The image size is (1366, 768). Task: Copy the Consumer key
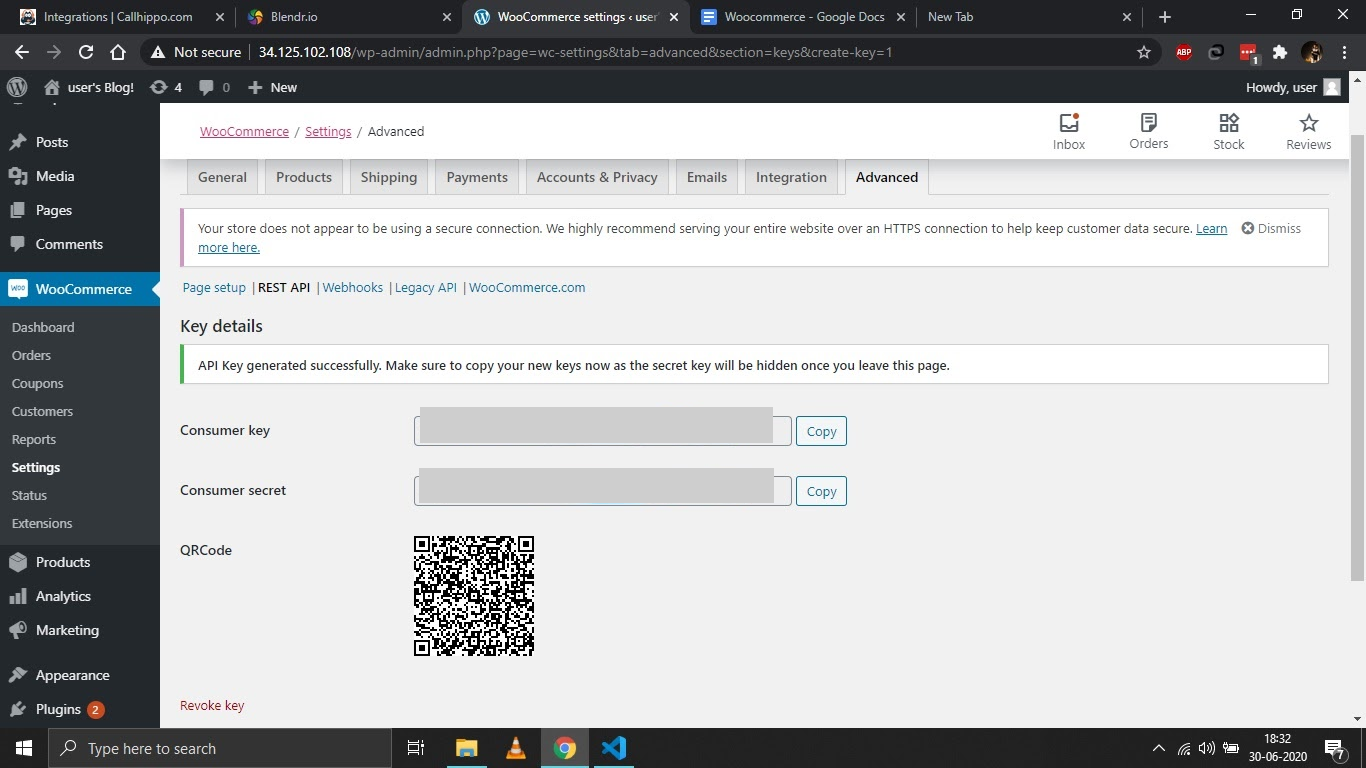(x=821, y=431)
